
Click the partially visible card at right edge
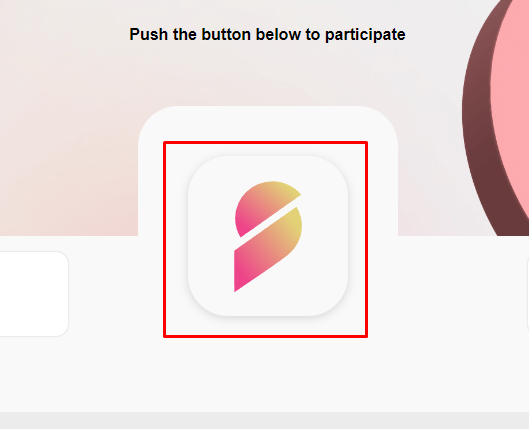tap(528, 294)
